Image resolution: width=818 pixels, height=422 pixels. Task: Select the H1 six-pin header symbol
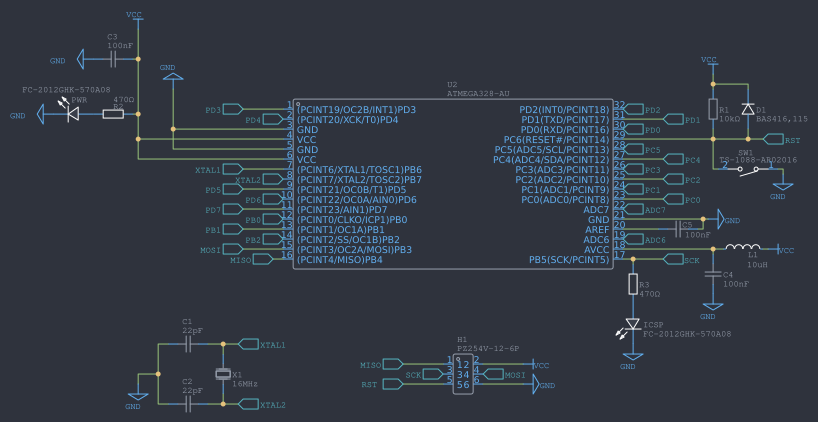click(462, 373)
